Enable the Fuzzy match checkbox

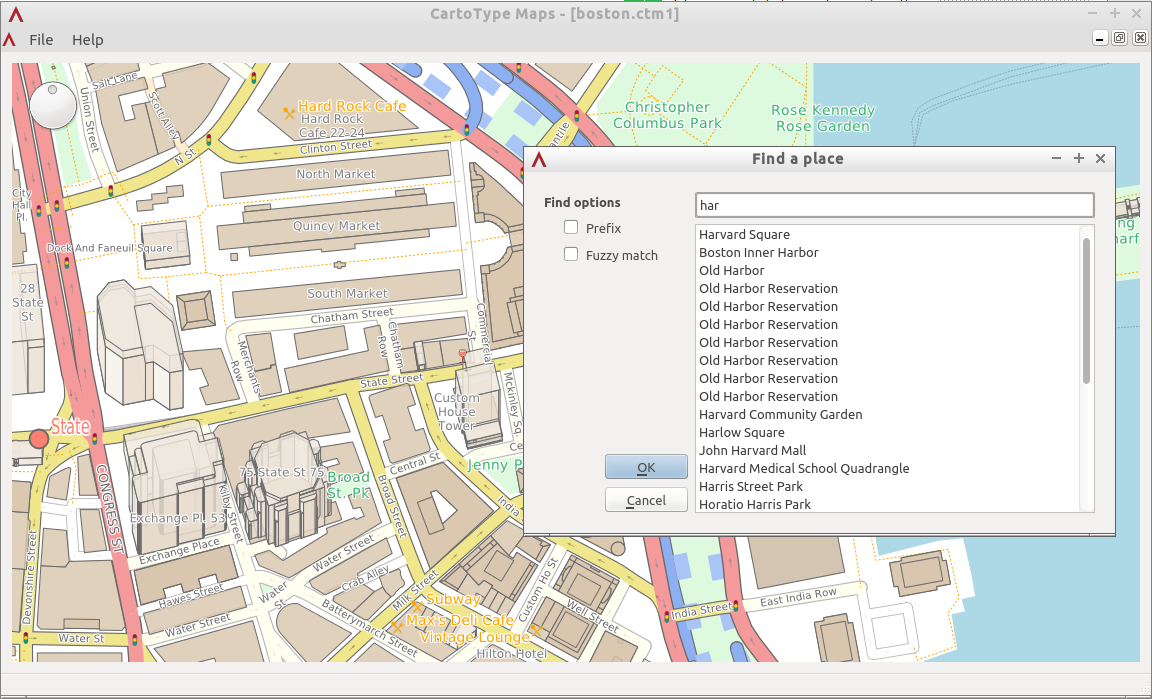[570, 255]
